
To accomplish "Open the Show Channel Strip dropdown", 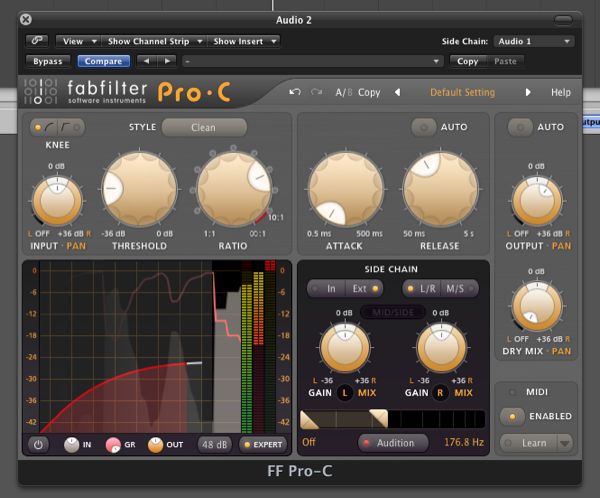I will pos(153,42).
